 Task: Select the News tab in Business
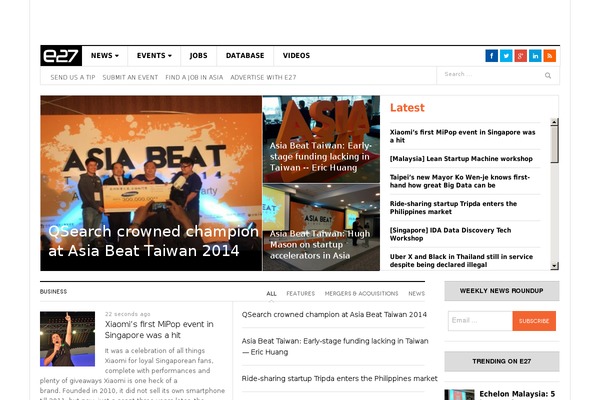[416, 294]
